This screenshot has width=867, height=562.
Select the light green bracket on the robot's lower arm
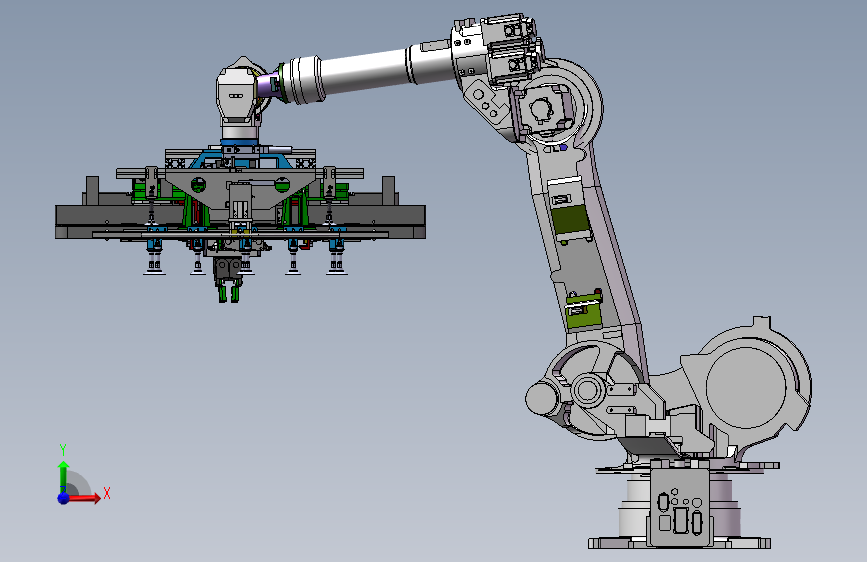tap(583, 311)
